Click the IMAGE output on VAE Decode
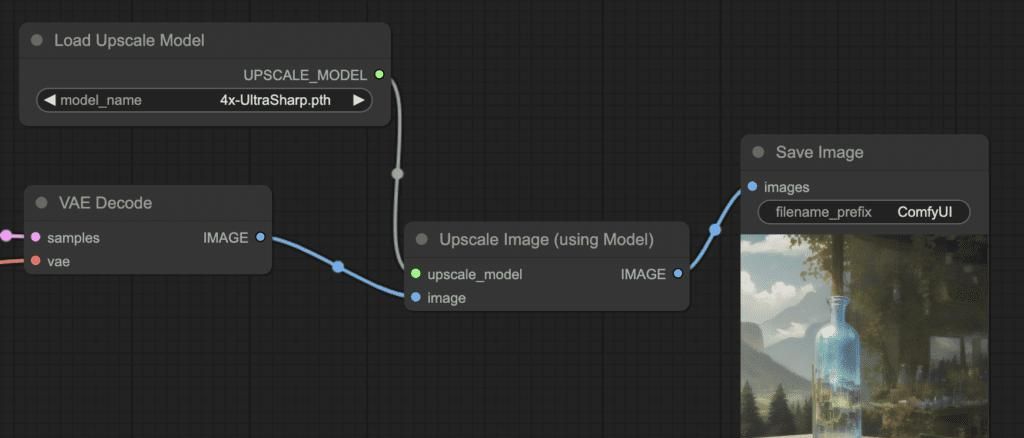The image size is (1024, 438). pos(260,237)
